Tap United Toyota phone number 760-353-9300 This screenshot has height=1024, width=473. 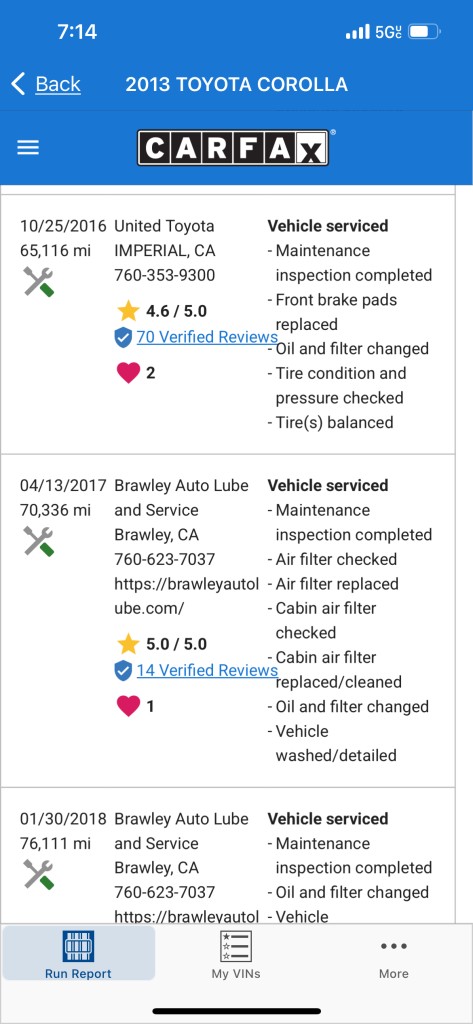(x=165, y=275)
